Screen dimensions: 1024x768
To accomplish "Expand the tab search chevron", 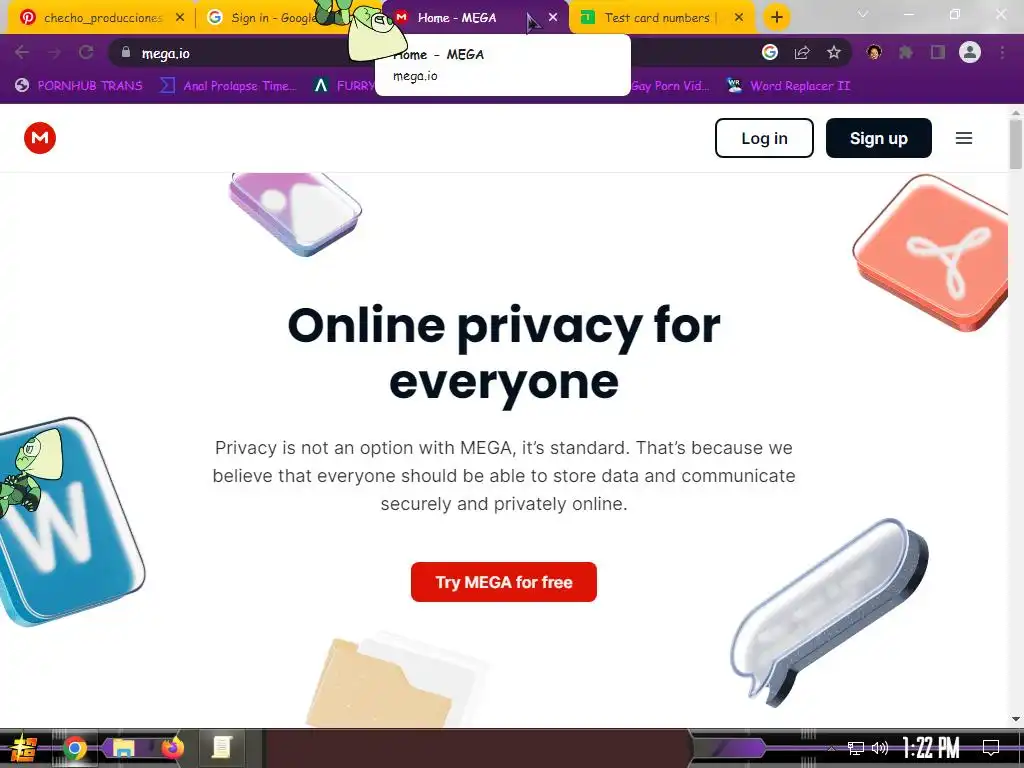I will point(863,14).
